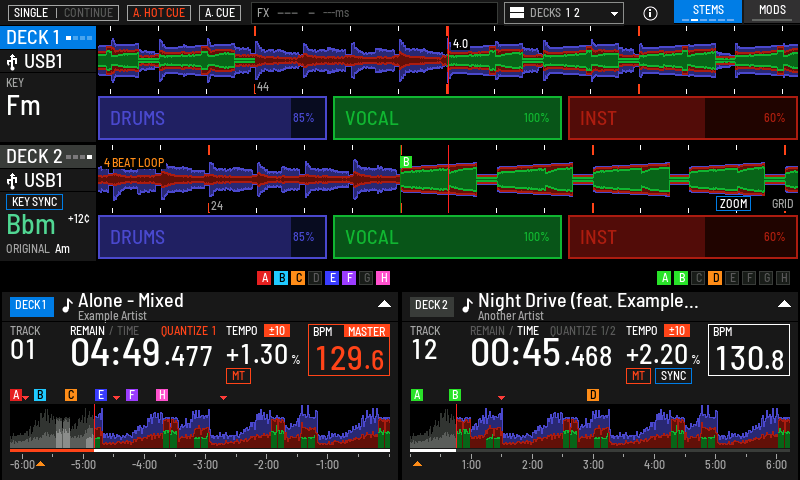Select Deck 1 empty hot cue G indicator
Screen dimensions: 800x480
pos(366,278)
